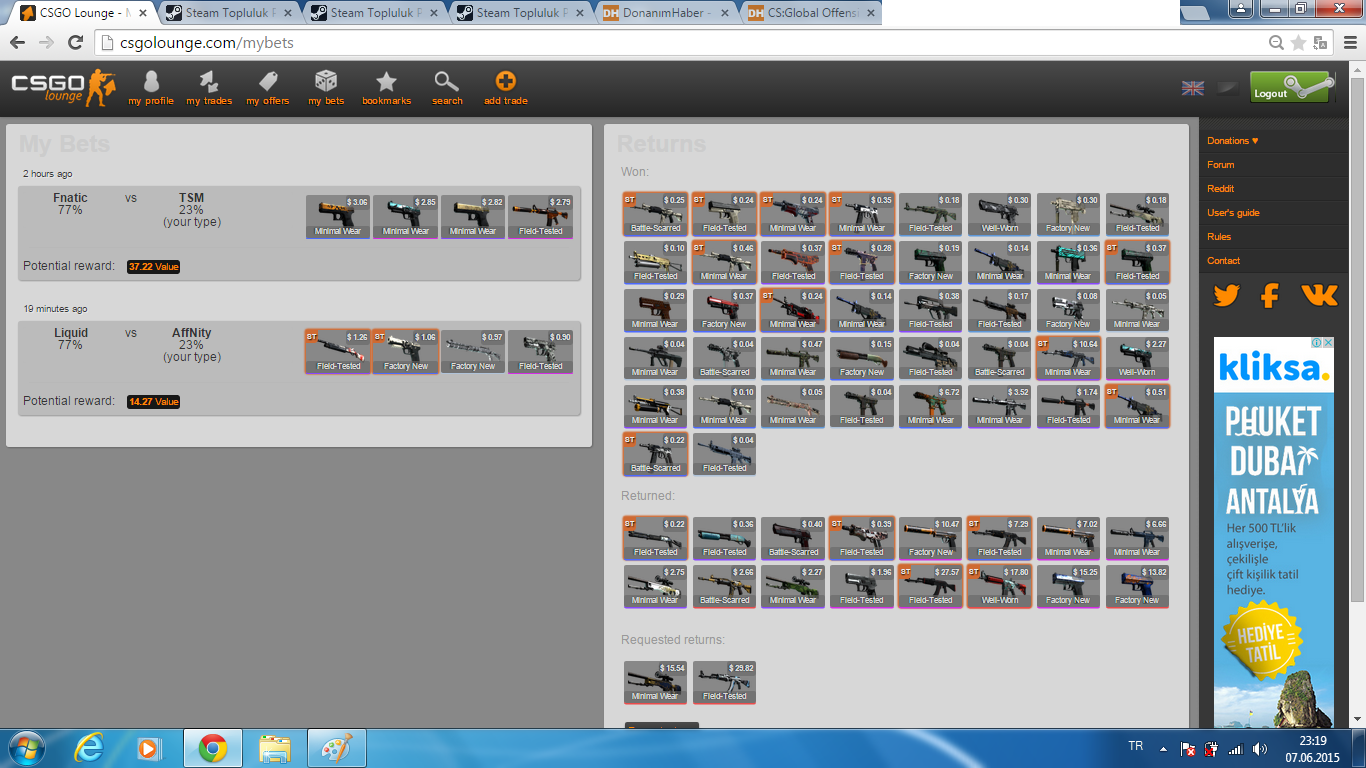This screenshot has height=768, width=1366.
Task: Open the Forum link
Action: pos(1220,164)
